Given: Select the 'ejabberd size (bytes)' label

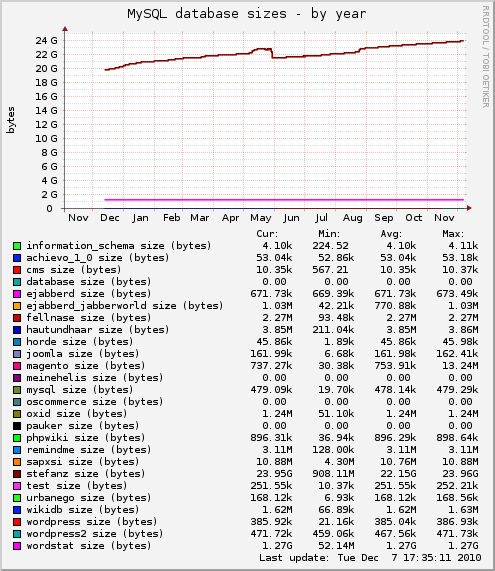Looking at the screenshot, I should tap(89, 294).
